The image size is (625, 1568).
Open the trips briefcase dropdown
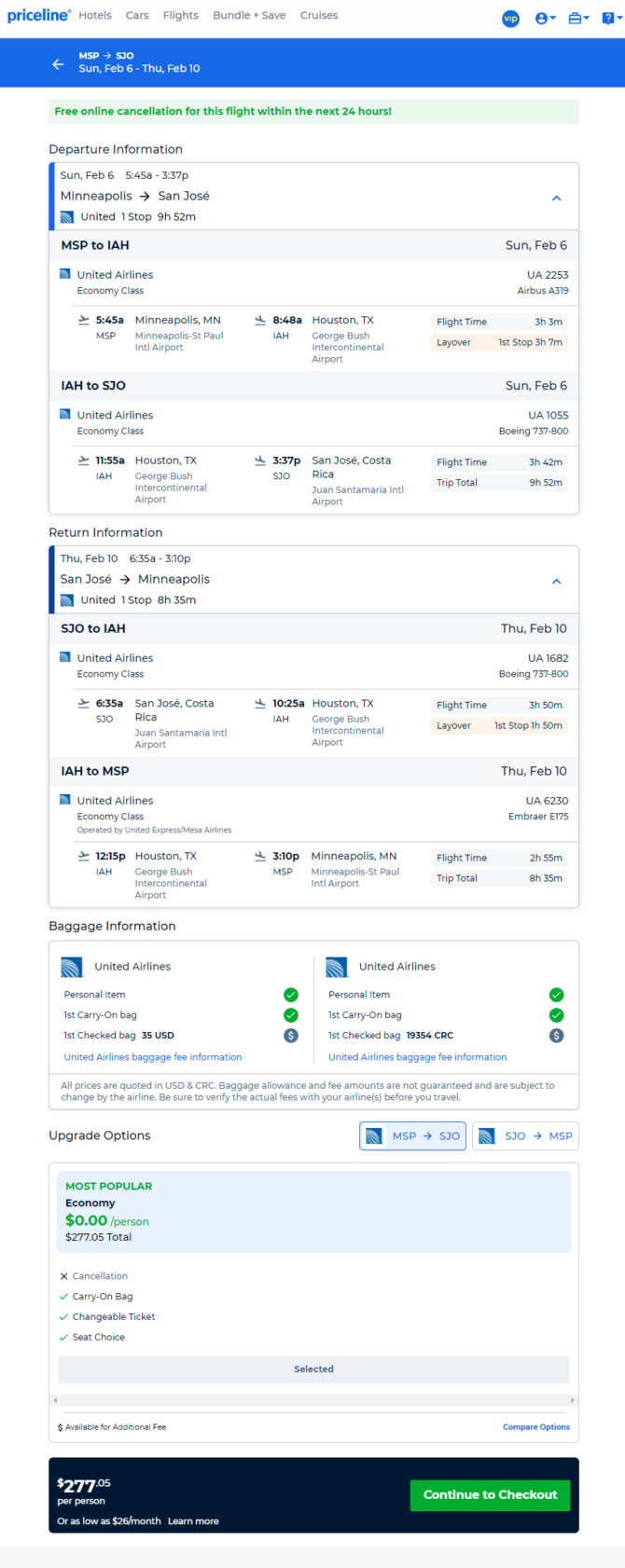pyautogui.click(x=578, y=19)
